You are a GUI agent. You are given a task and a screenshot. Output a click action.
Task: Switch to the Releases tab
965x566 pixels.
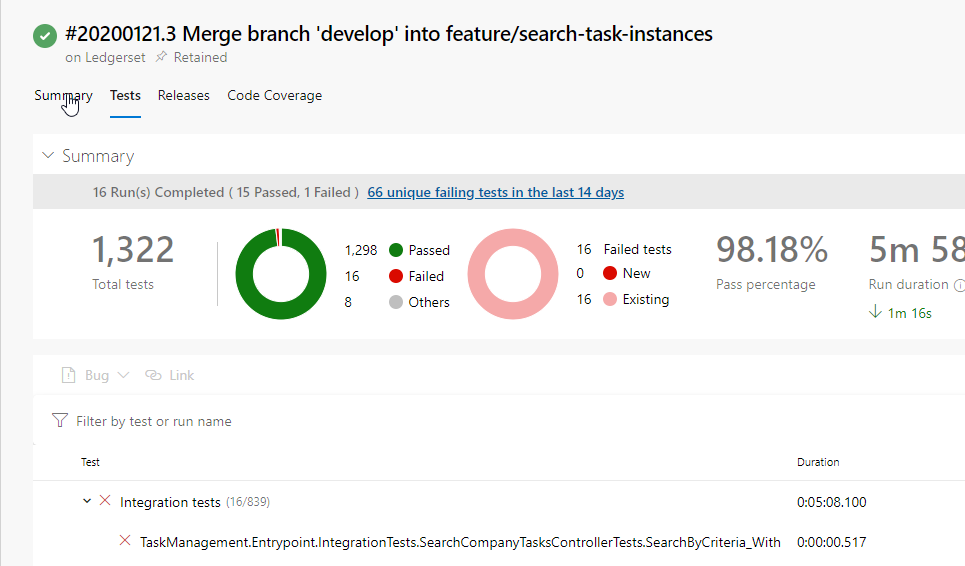pos(184,96)
